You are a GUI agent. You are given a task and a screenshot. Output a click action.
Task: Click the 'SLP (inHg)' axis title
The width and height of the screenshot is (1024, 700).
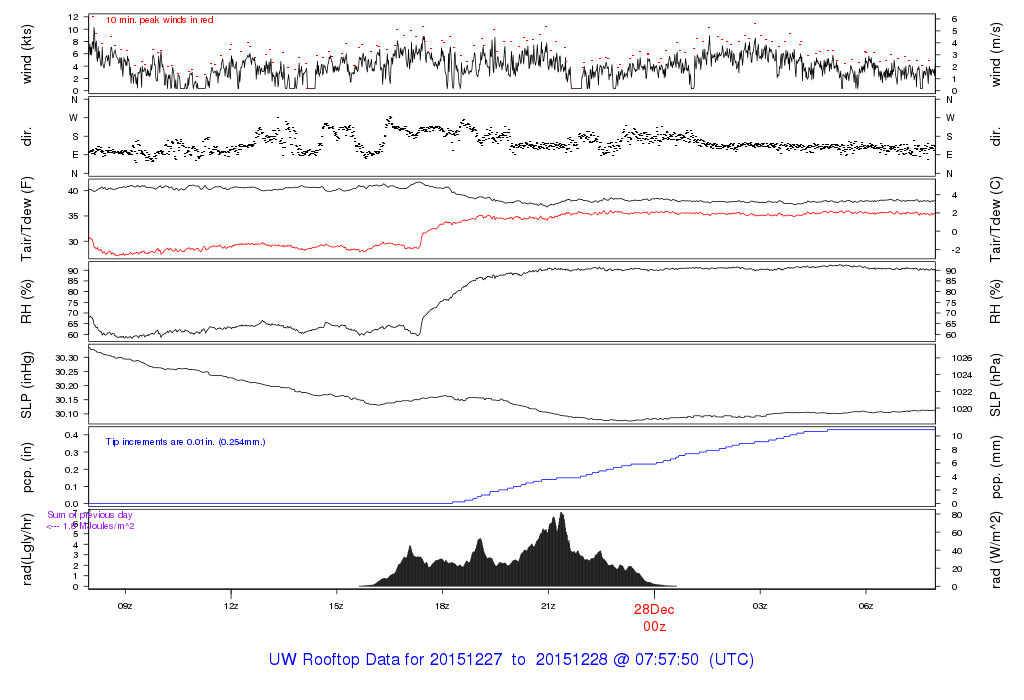(x=27, y=385)
